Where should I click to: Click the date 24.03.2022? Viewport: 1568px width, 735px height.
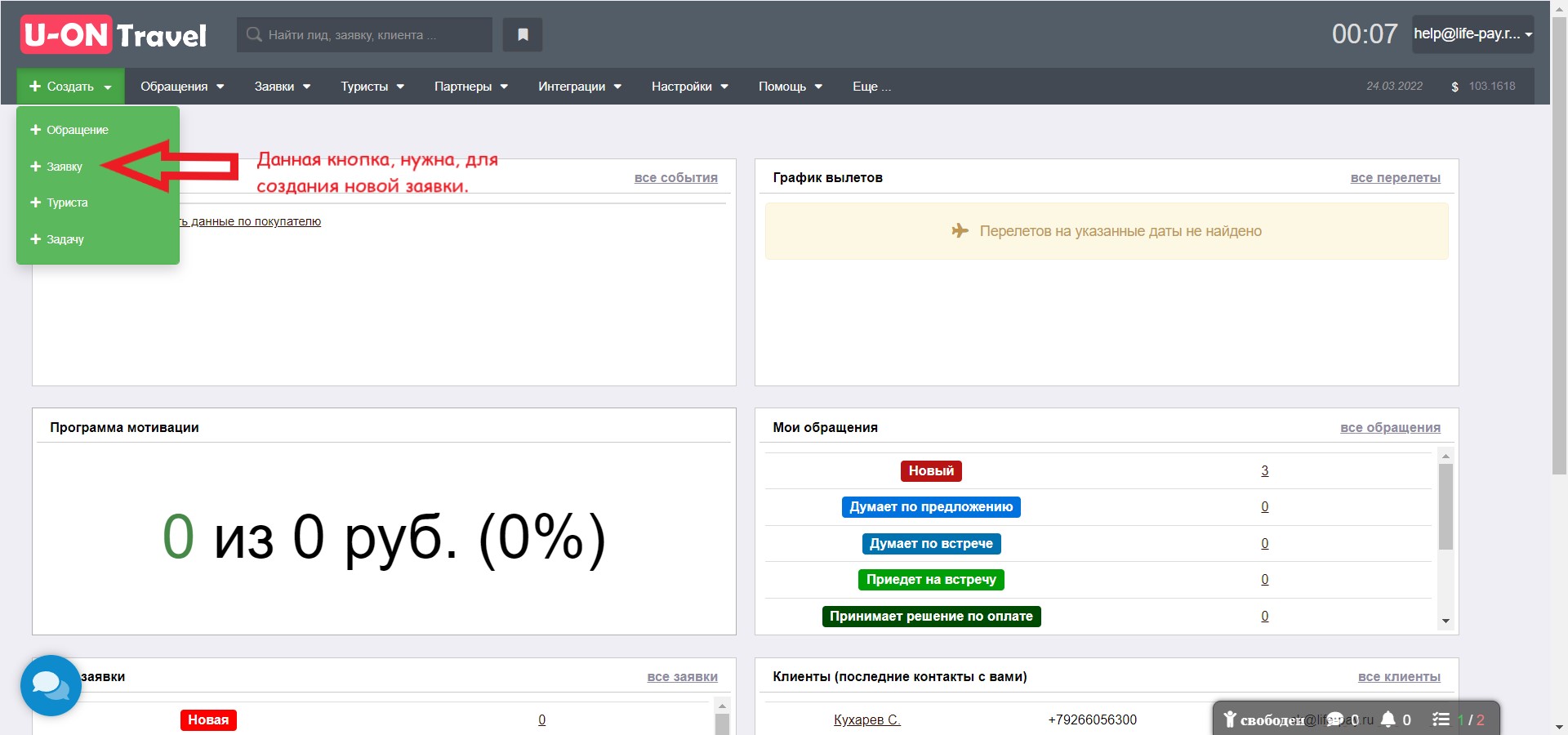click(x=1394, y=86)
